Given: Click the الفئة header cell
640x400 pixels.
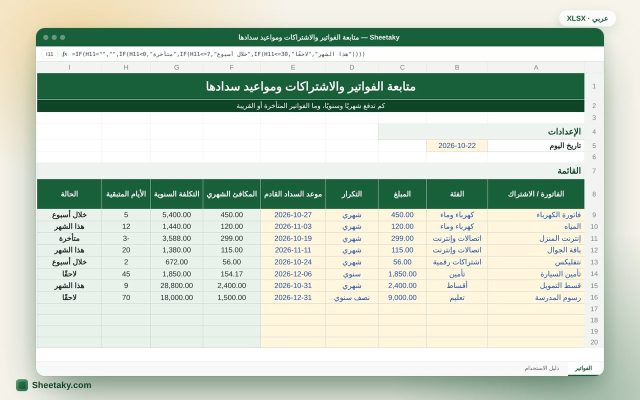Looking at the screenshot, I should coord(457,194).
